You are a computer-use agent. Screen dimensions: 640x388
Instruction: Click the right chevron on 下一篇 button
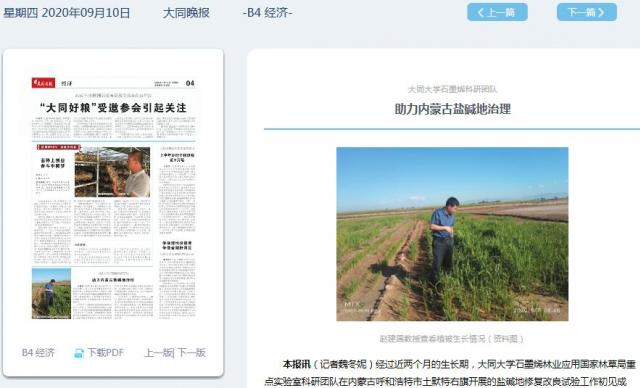coord(600,13)
